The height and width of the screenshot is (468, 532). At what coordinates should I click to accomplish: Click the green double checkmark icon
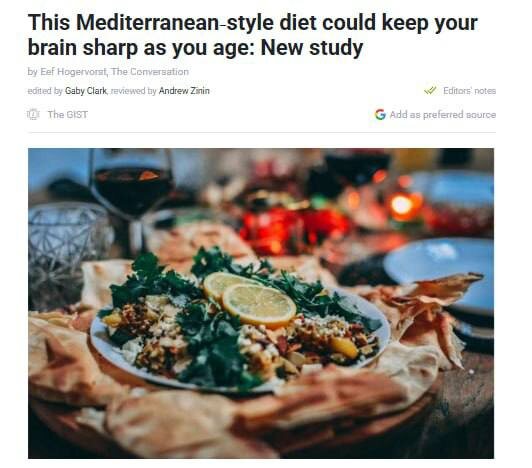pyautogui.click(x=430, y=91)
